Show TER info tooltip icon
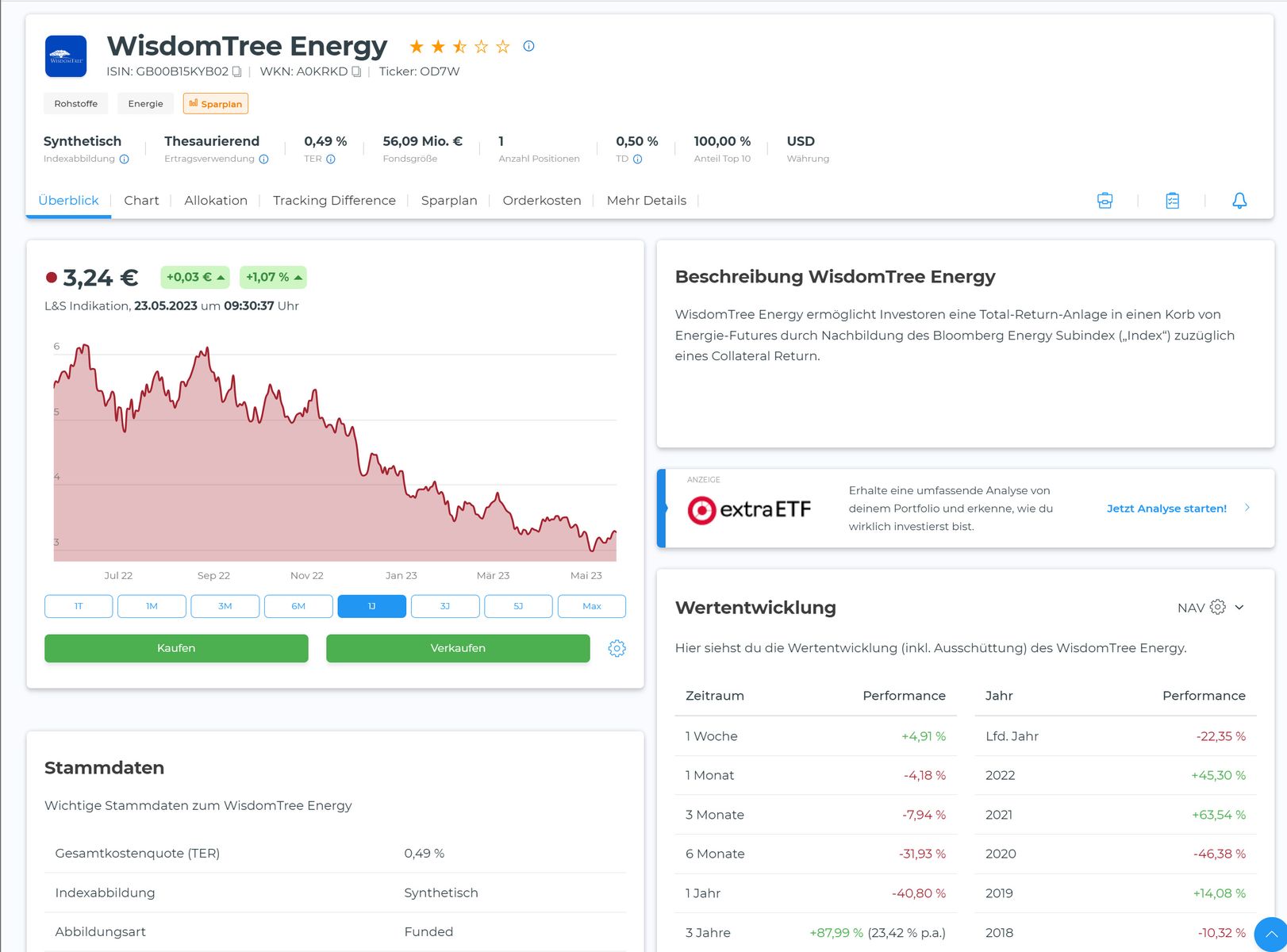This screenshot has height=952, width=1287. point(331,159)
